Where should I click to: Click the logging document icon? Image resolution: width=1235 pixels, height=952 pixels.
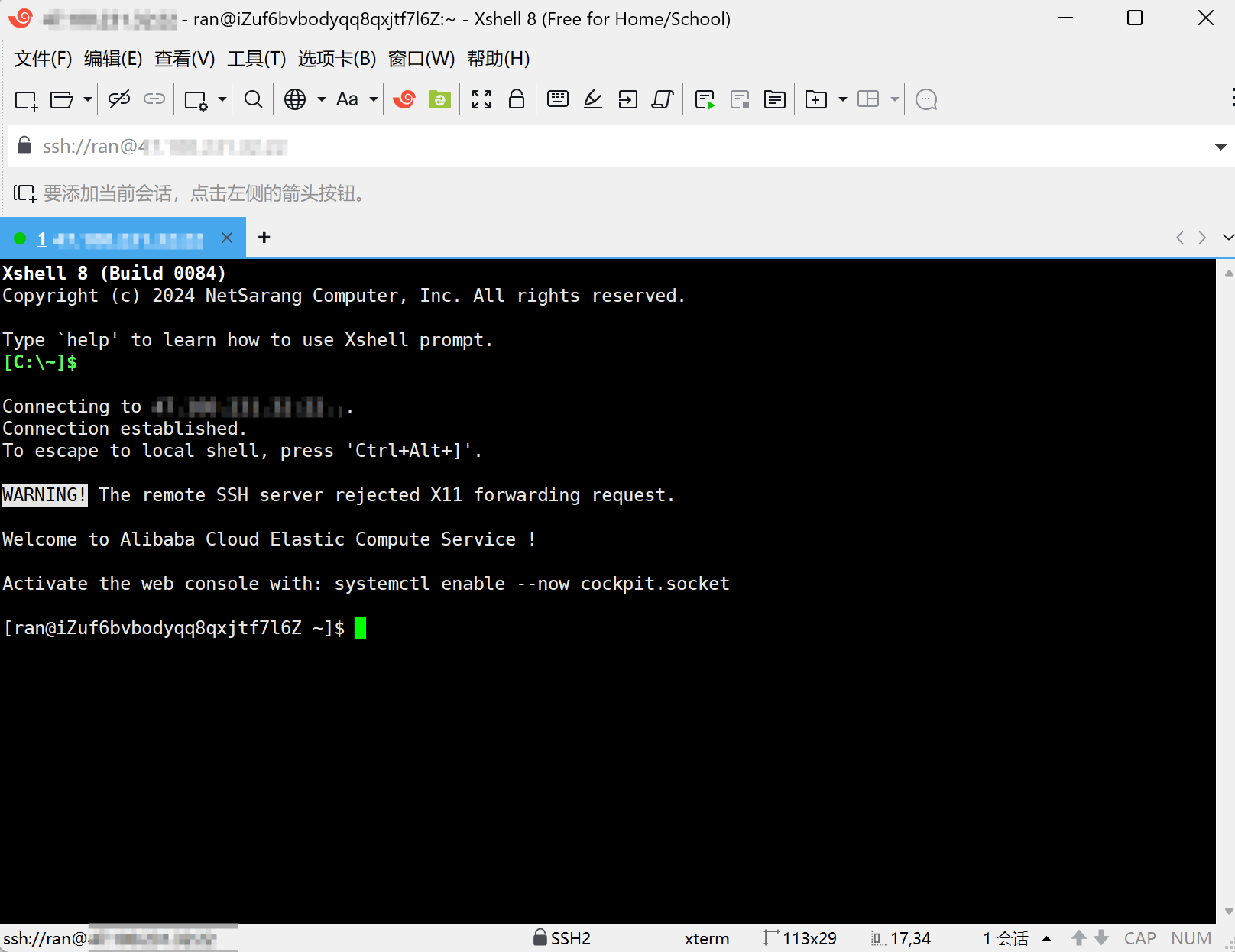coord(775,99)
